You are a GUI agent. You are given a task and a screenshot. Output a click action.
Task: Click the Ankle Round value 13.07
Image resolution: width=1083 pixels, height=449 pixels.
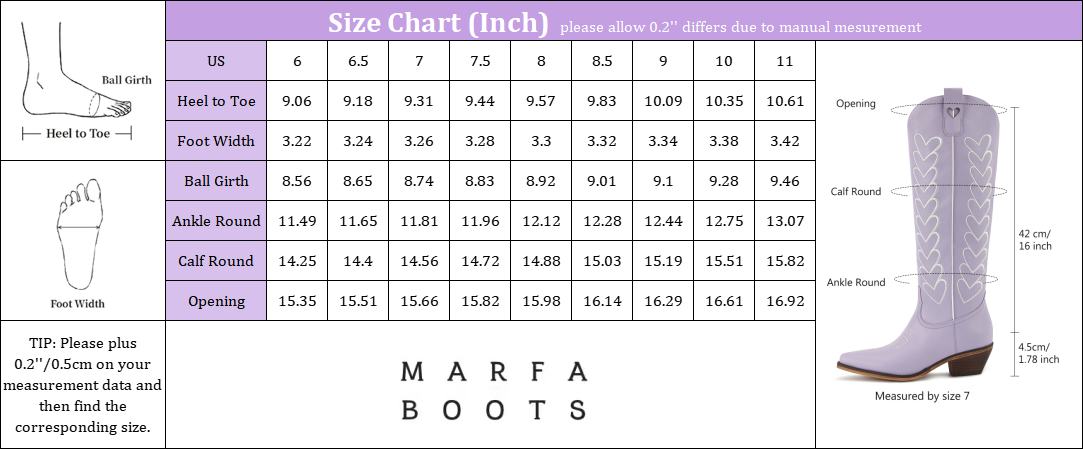785,221
